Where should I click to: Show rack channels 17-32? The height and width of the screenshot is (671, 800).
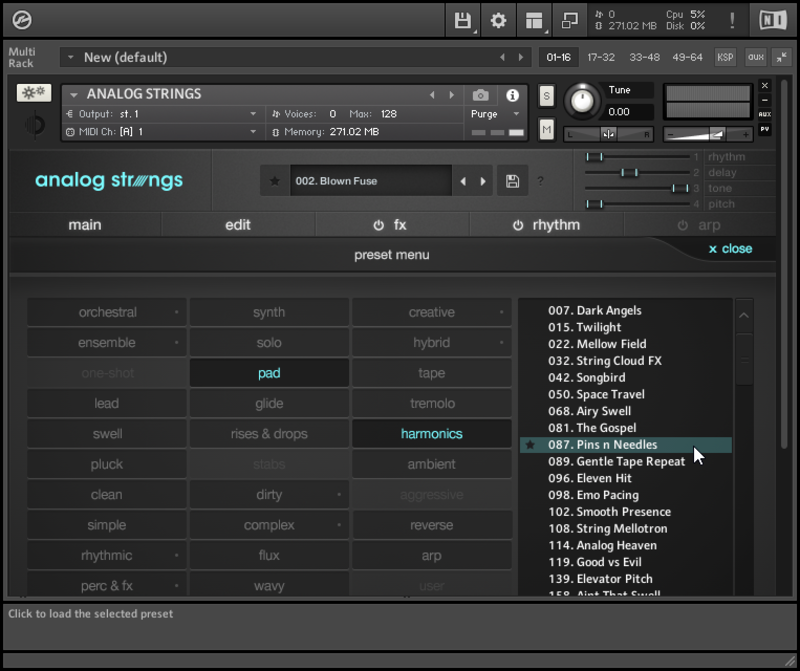[x=601, y=57]
